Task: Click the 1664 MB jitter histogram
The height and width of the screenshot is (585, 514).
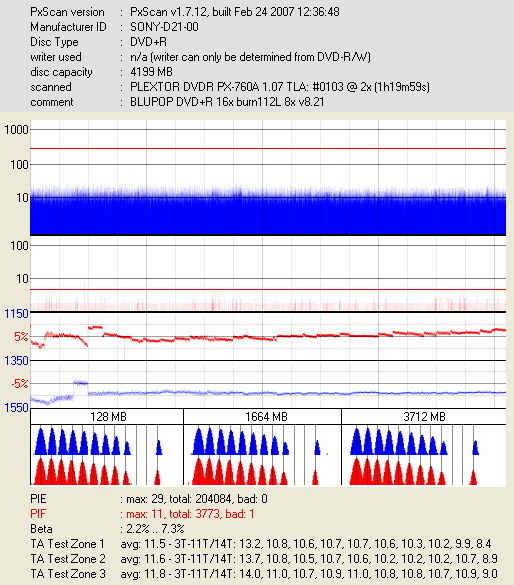Action: pyautogui.click(x=263, y=455)
